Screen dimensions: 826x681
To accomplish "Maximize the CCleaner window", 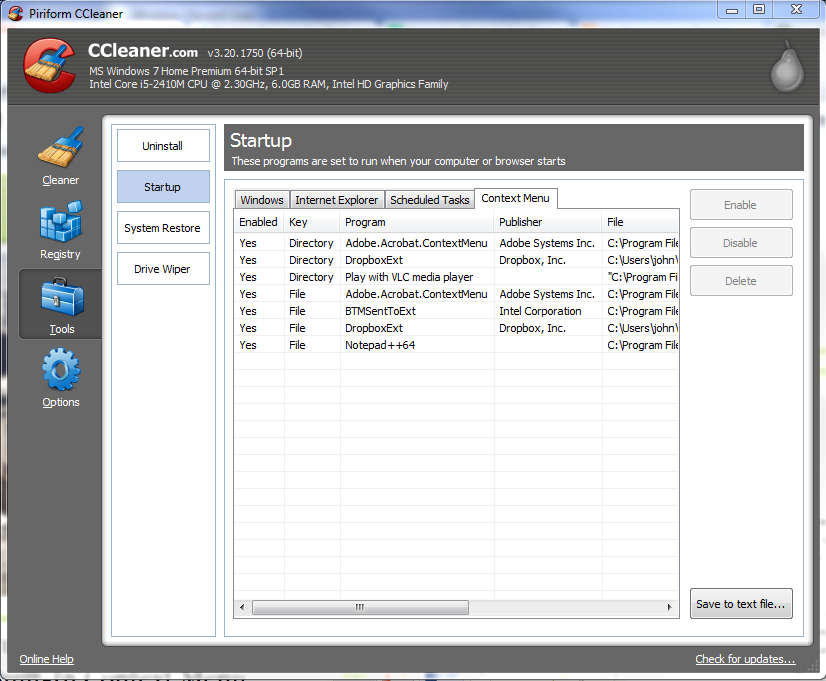I will (x=759, y=9).
